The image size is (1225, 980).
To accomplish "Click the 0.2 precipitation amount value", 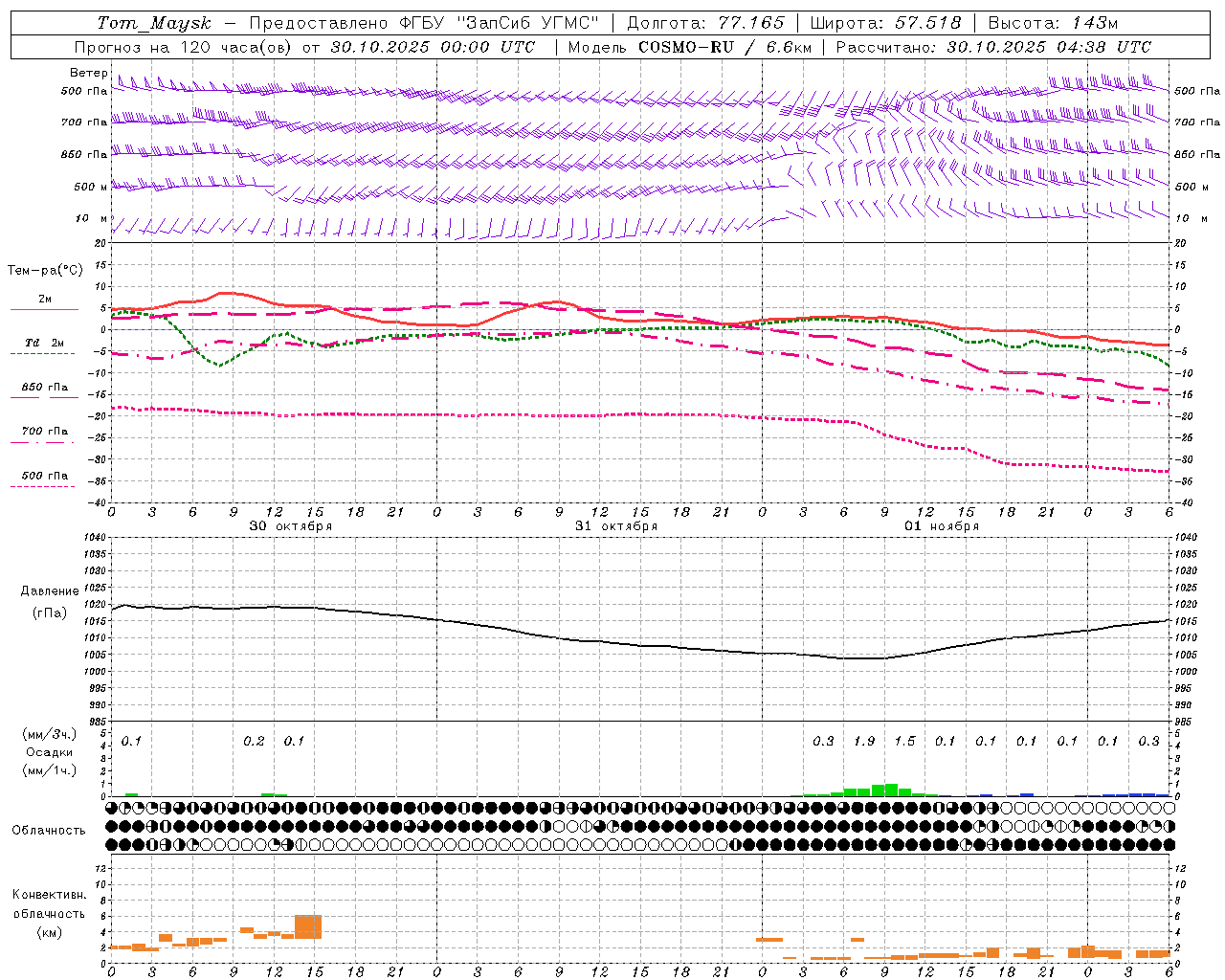I will click(x=254, y=741).
